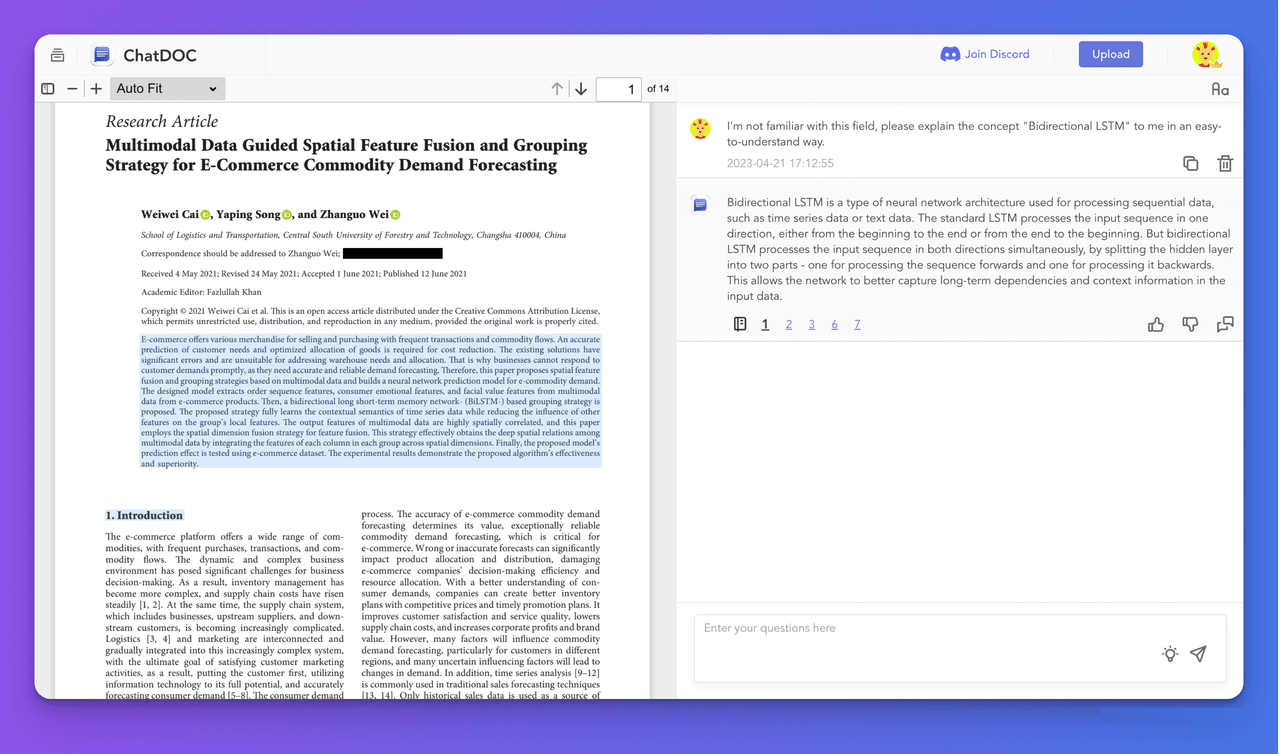1280x754 pixels.
Task: Toggle the PDF sidebar panel icon
Action: [48, 89]
